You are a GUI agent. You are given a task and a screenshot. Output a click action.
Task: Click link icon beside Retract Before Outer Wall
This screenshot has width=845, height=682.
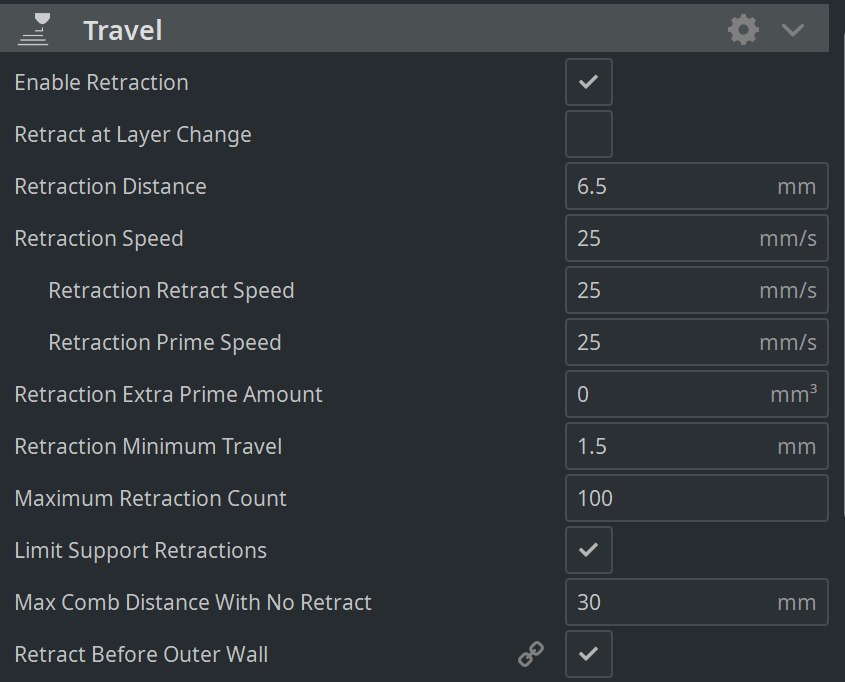click(531, 654)
